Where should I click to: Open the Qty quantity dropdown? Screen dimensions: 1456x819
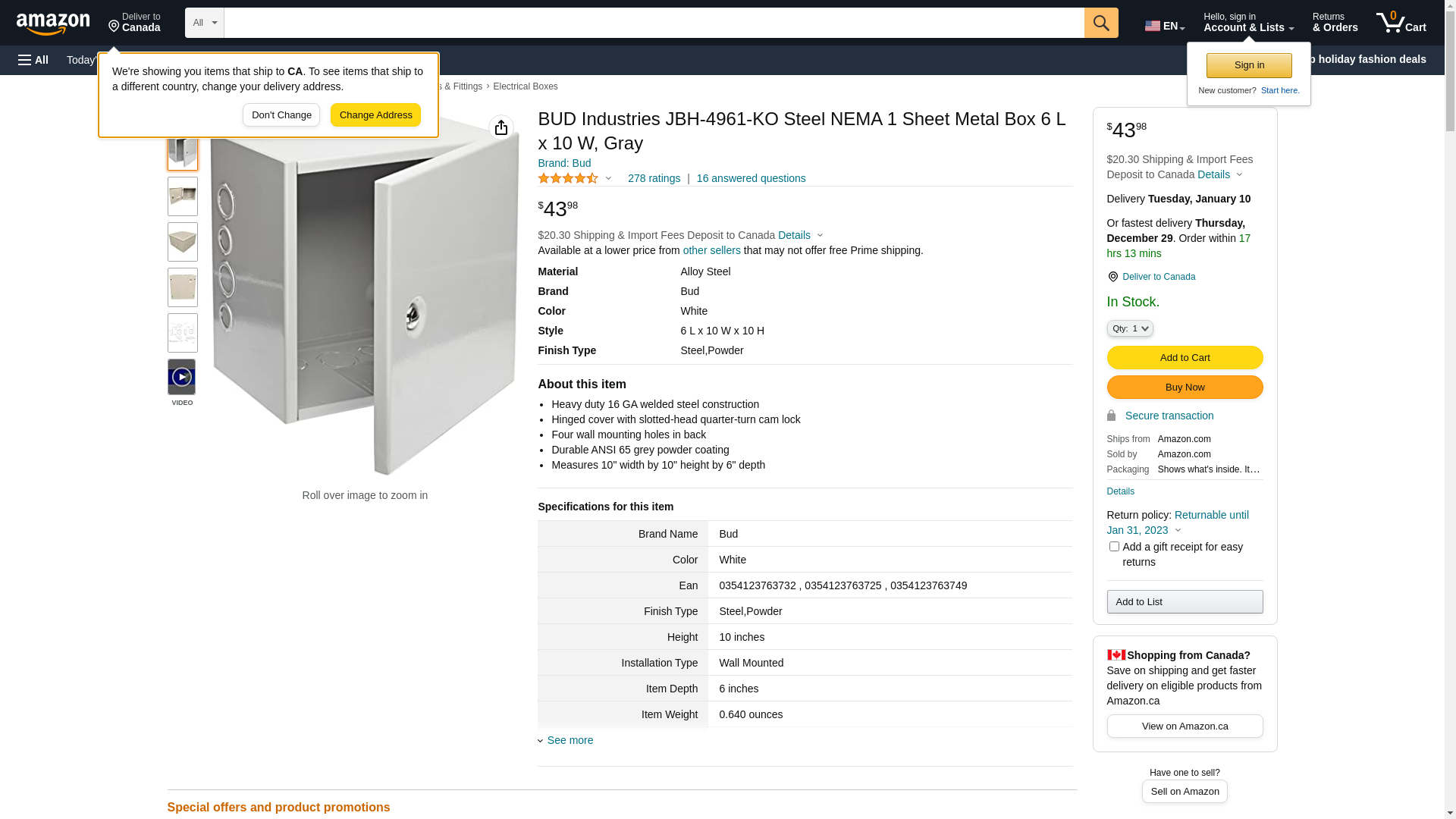coord(1130,328)
